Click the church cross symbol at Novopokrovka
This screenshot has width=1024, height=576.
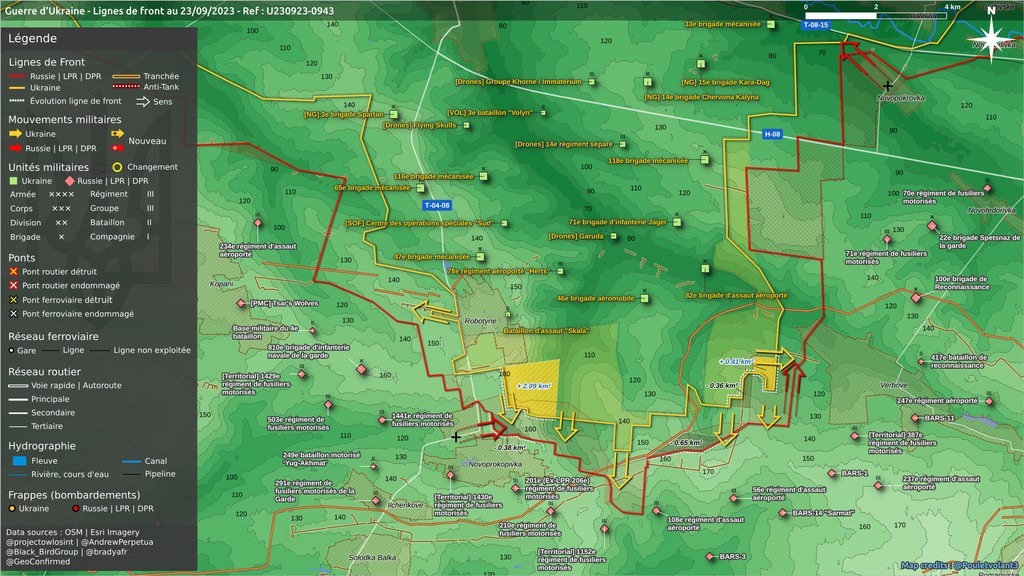click(x=888, y=86)
